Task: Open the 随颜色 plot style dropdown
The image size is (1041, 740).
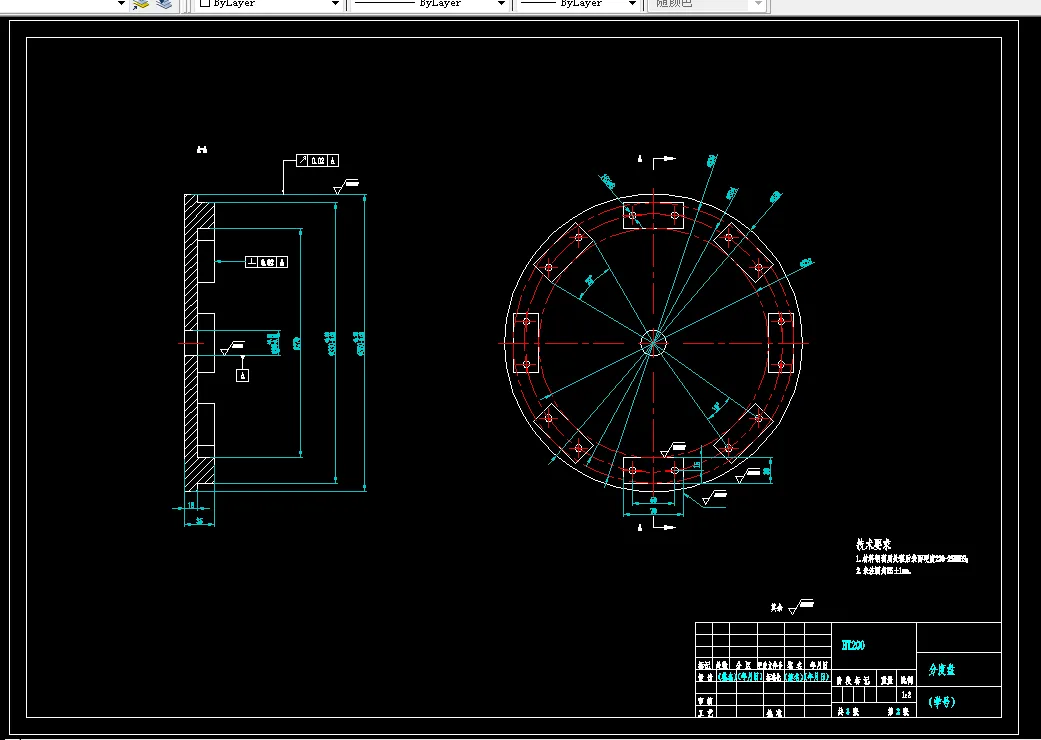Action: click(708, 4)
